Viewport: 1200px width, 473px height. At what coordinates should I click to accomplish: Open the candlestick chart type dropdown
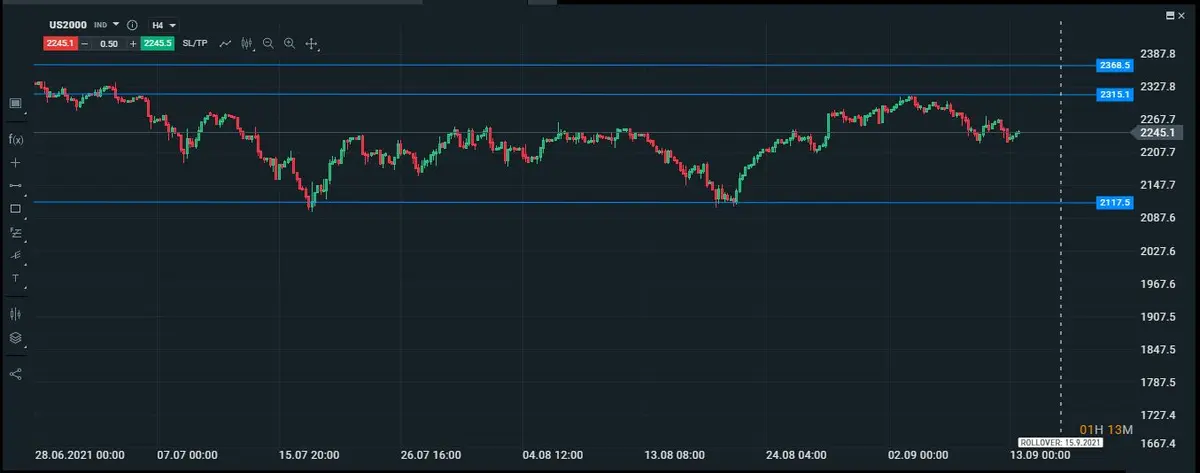point(246,44)
